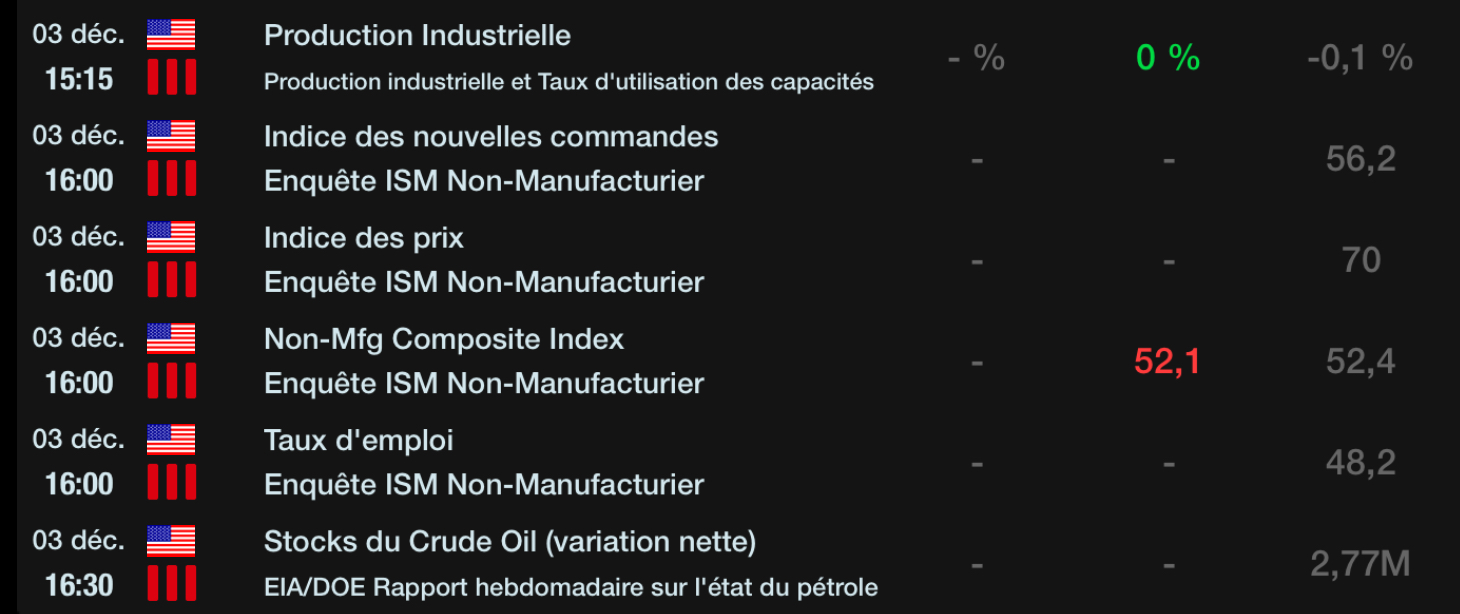Click the 2,77M previous value

click(1359, 564)
